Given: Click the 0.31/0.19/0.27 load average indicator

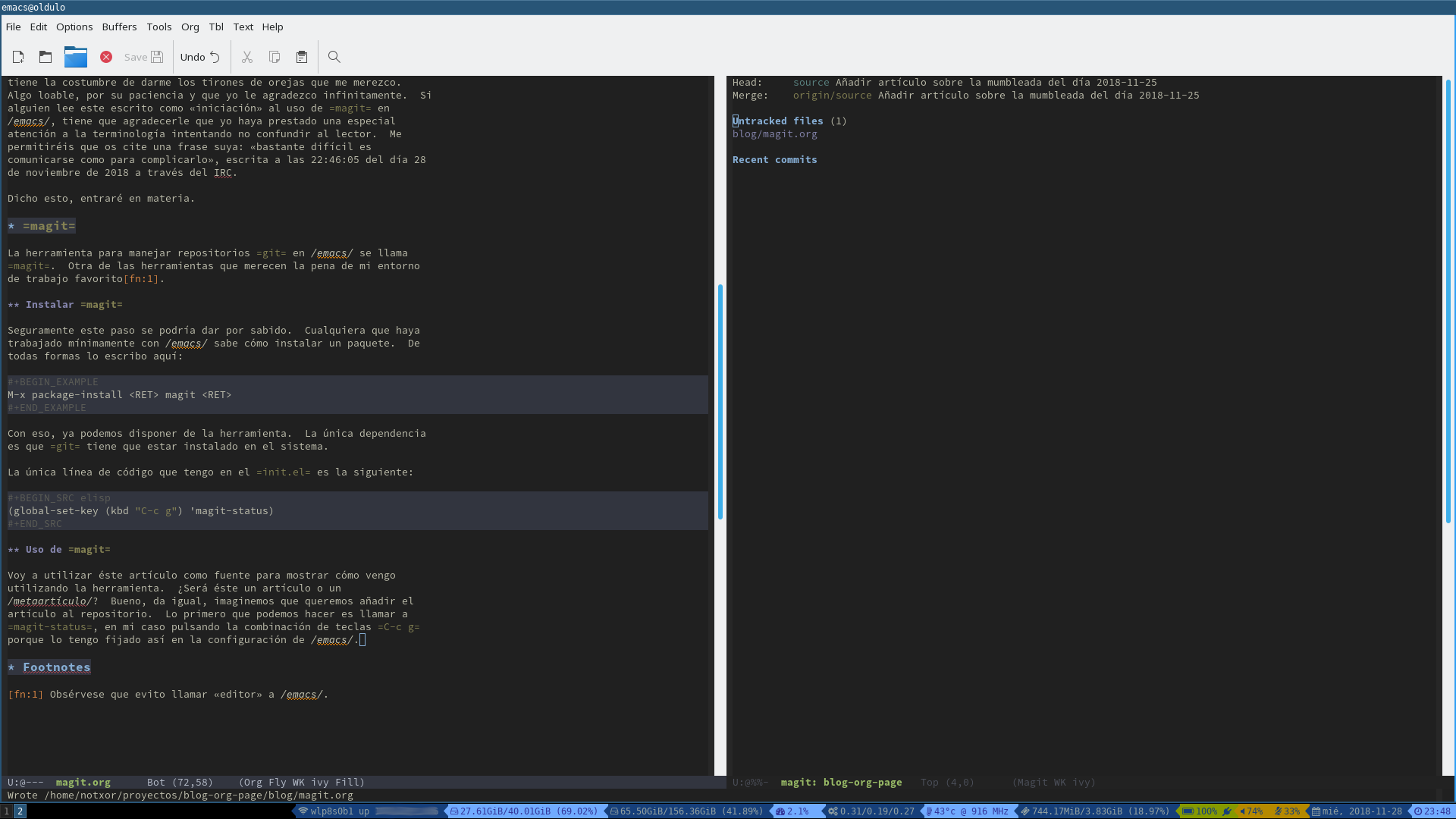Looking at the screenshot, I should tap(871, 811).
